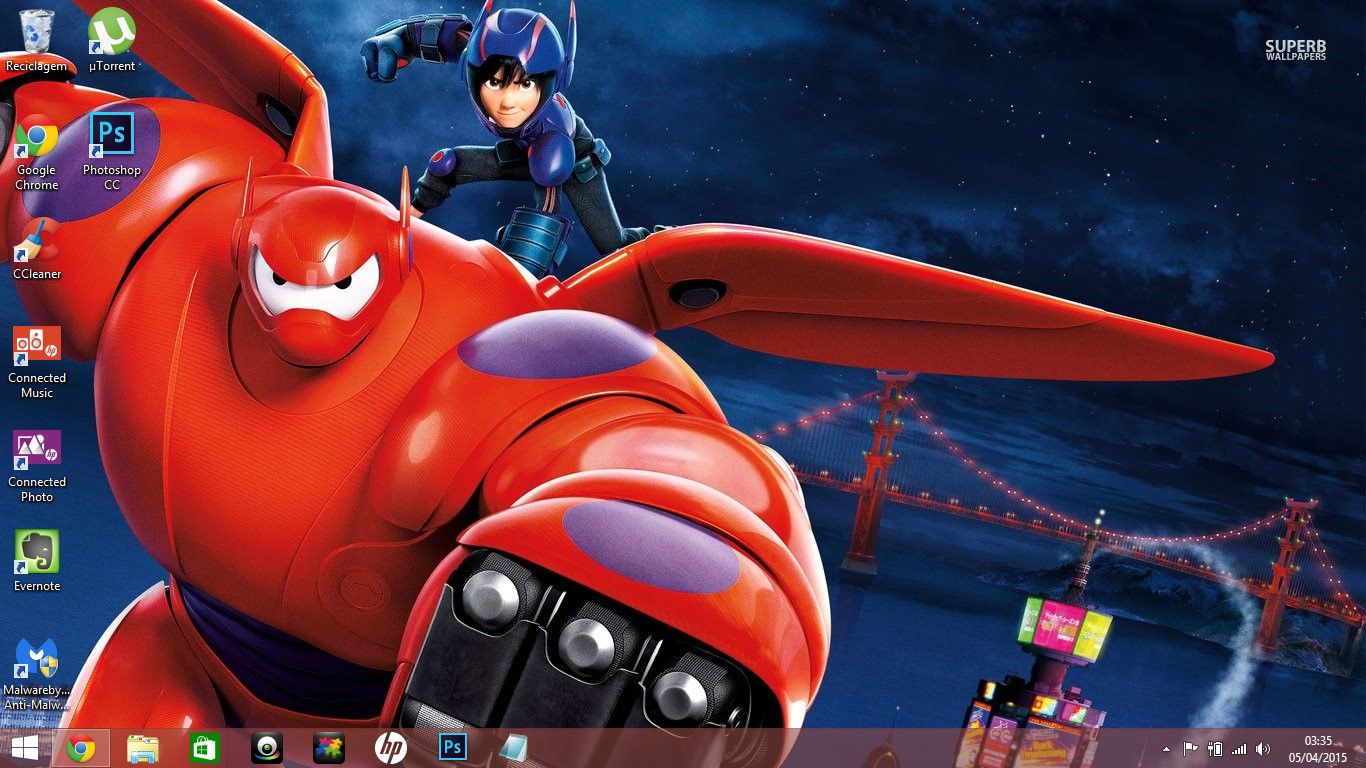Launch Photoshop from the taskbar
The width and height of the screenshot is (1366, 768).
(x=453, y=748)
